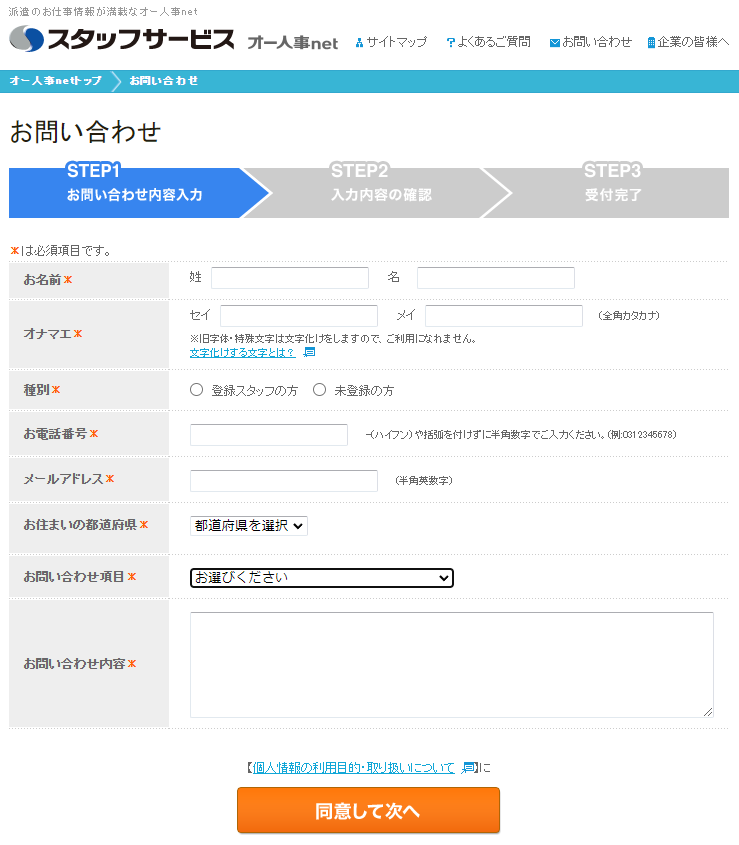Focus the お電話番号 input field
739x845 pixels.
click(269, 435)
